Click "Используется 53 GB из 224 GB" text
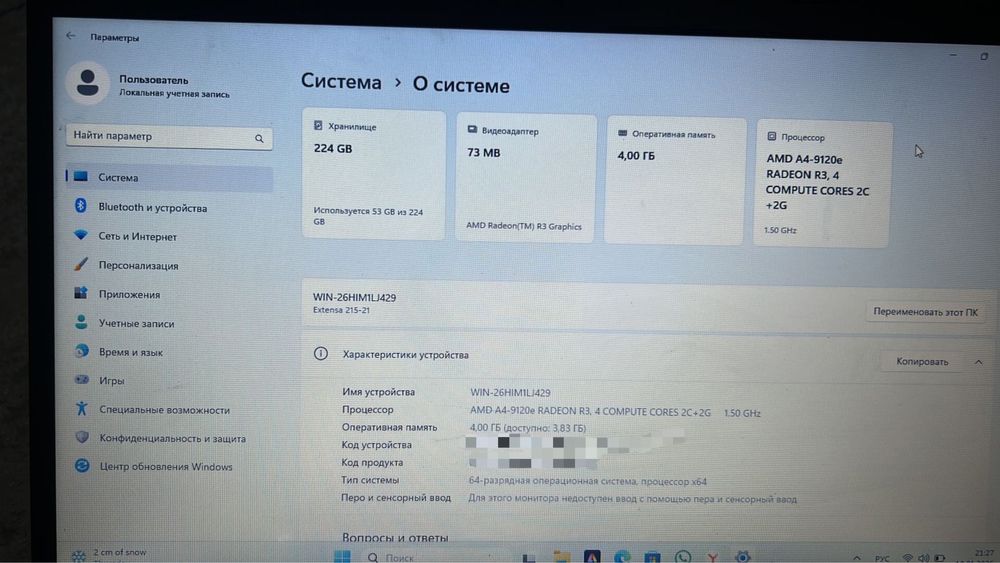This screenshot has width=1000, height=563. click(x=368, y=216)
